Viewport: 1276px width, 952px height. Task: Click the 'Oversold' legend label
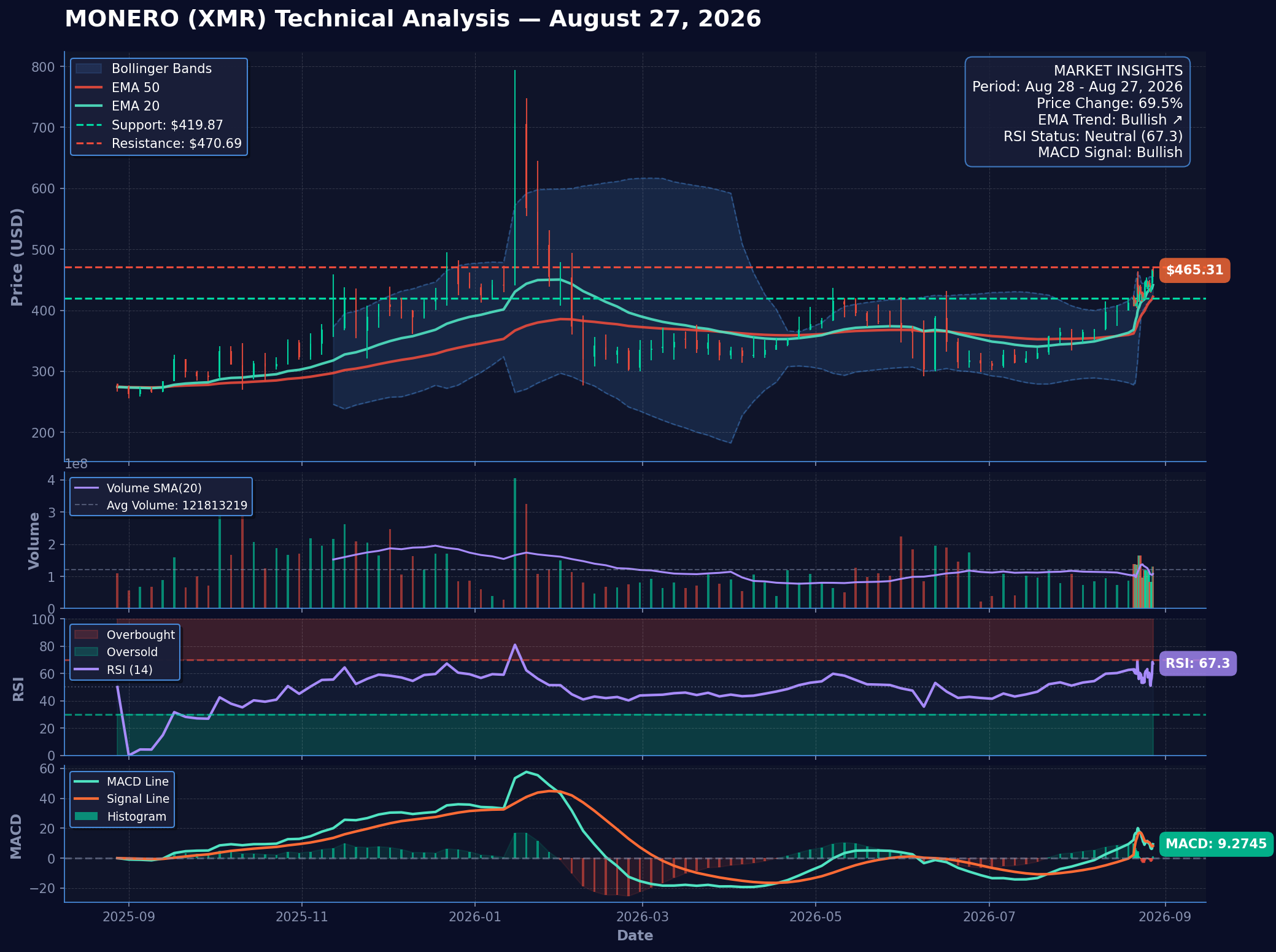pos(132,652)
